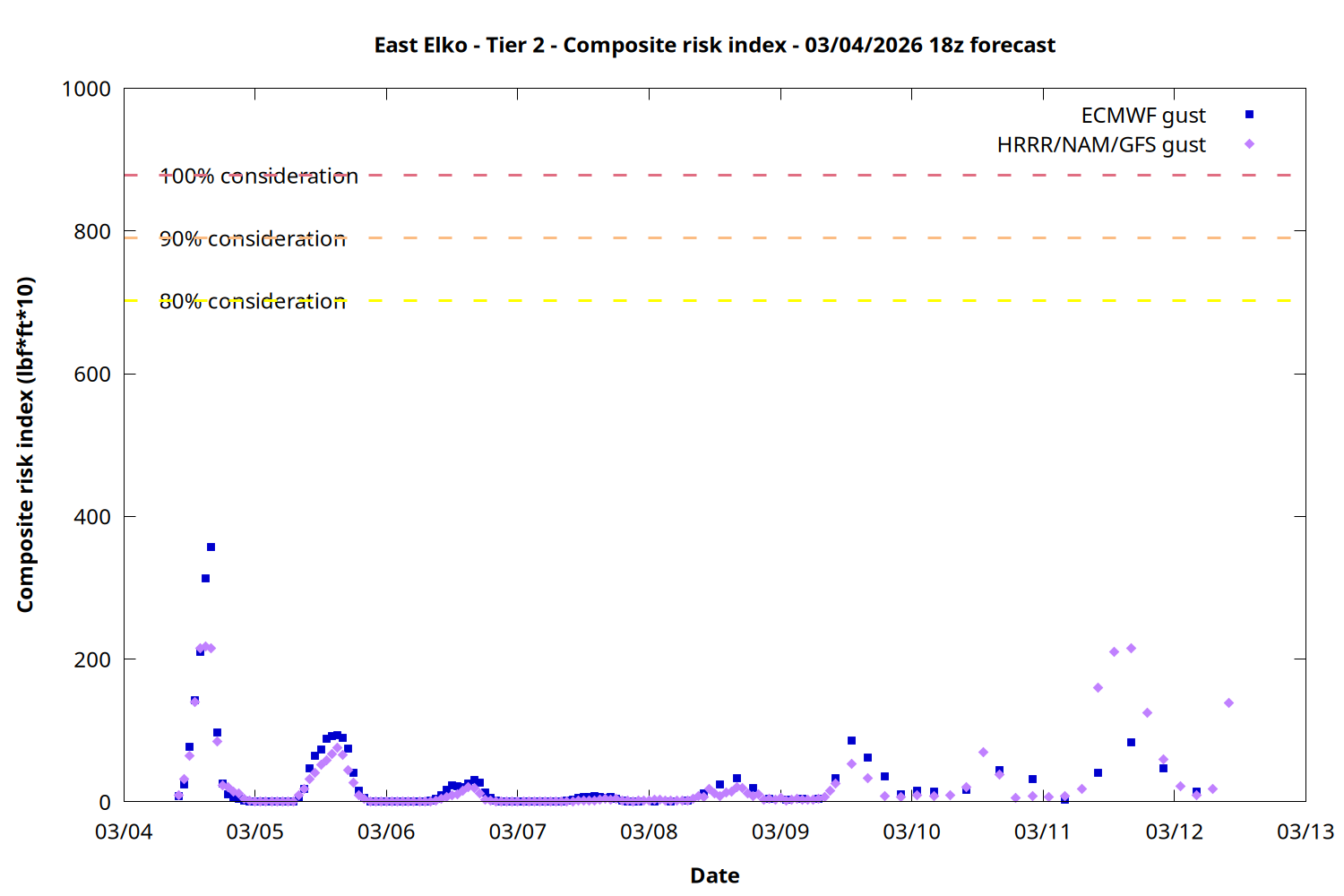
Task: Click the ECMWF gust blue square legend marker
Action: (x=1249, y=115)
